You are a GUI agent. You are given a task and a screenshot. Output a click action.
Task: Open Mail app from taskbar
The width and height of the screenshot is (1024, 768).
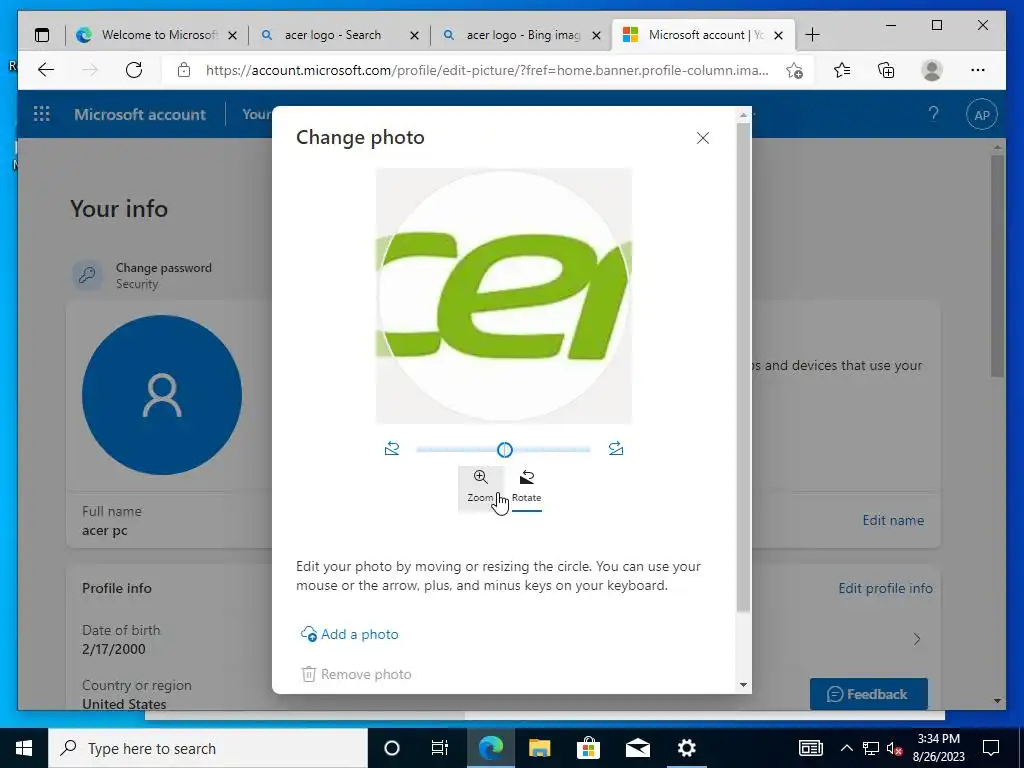(637, 748)
